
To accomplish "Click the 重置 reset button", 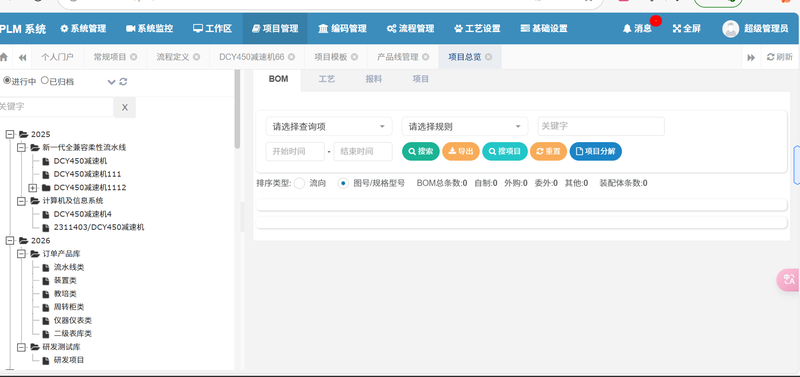I will click(548, 152).
